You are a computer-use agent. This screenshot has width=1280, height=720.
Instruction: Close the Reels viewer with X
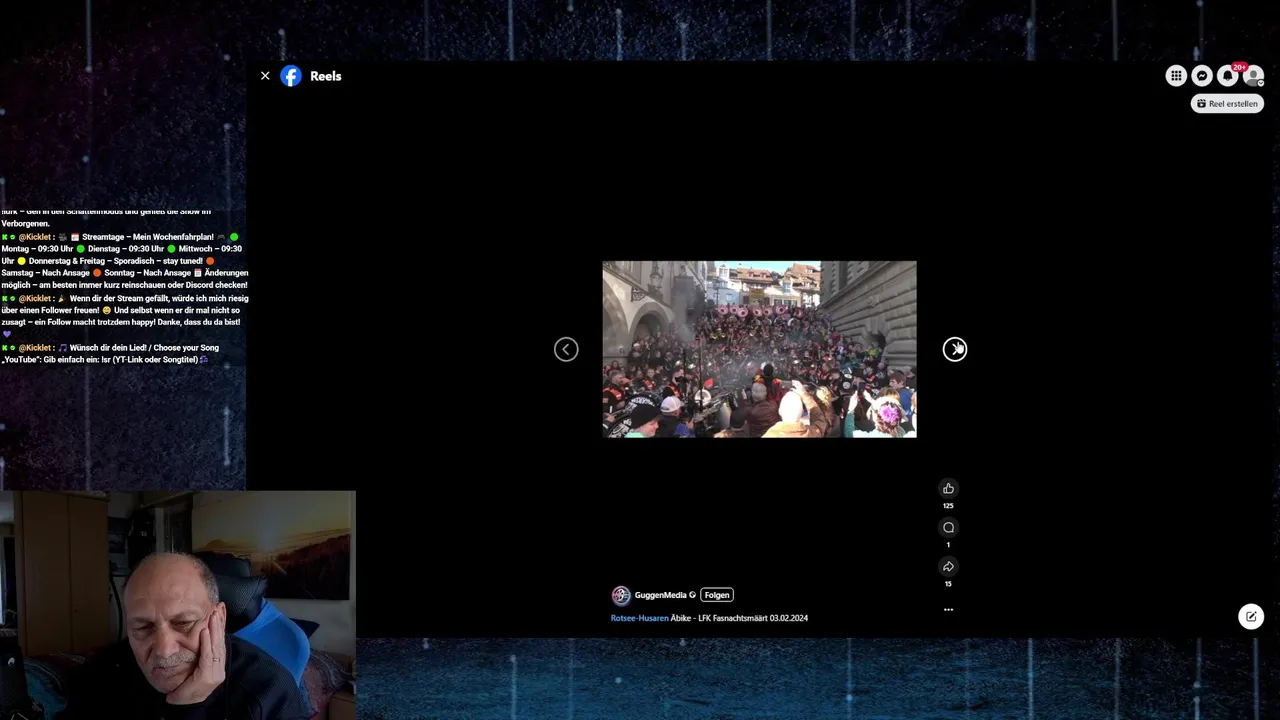(265, 76)
